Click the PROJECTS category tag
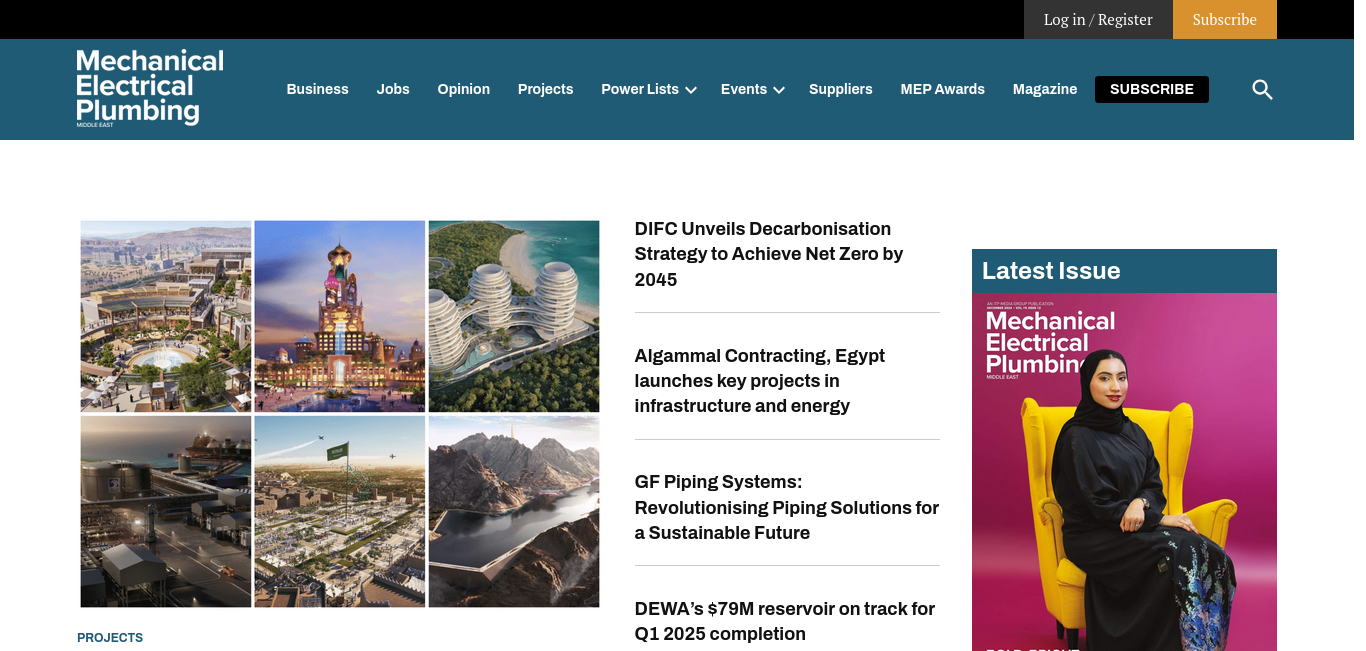1366x651 pixels. (x=110, y=638)
